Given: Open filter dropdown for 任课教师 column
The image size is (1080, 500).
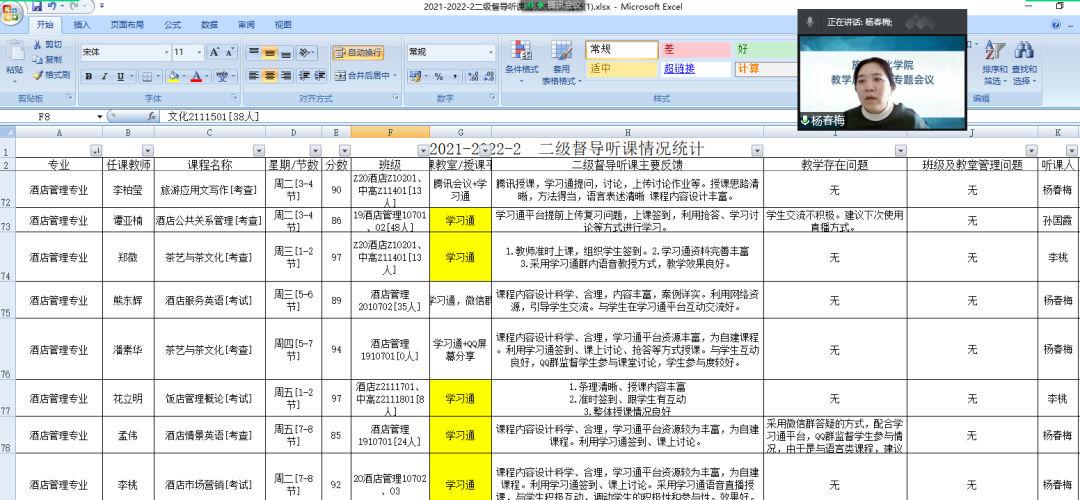Looking at the screenshot, I should coord(147,150).
